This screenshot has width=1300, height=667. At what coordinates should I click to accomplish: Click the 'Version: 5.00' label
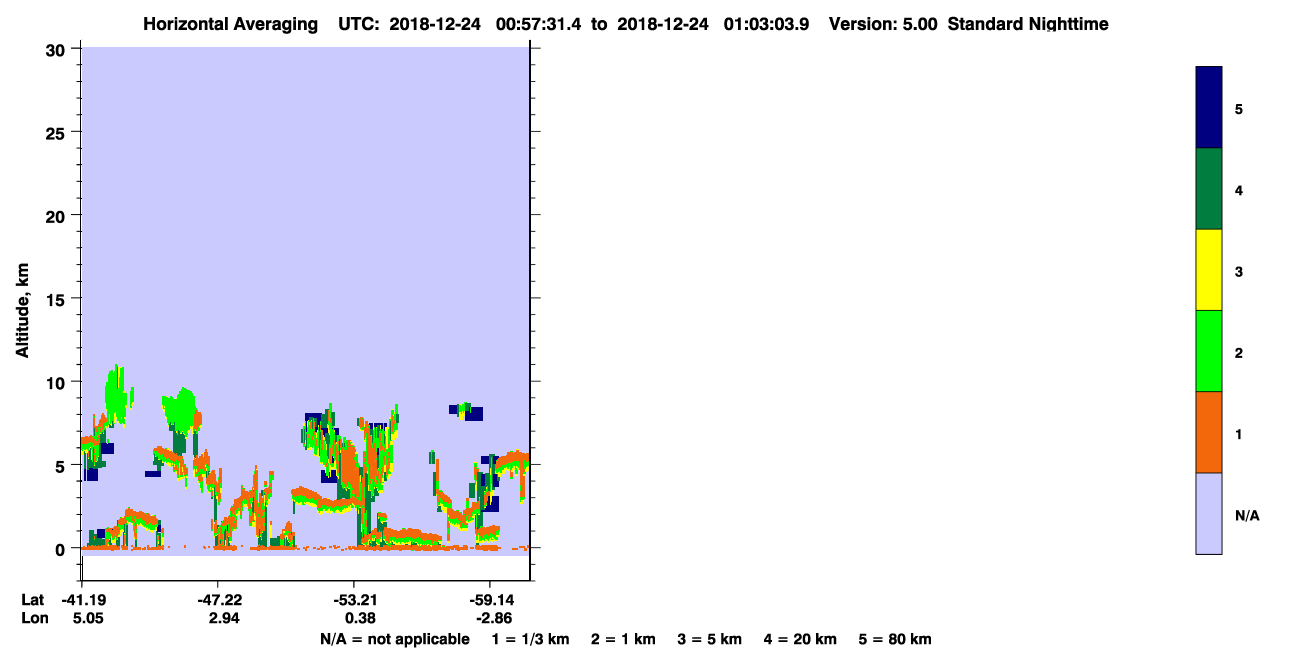pyautogui.click(x=883, y=24)
